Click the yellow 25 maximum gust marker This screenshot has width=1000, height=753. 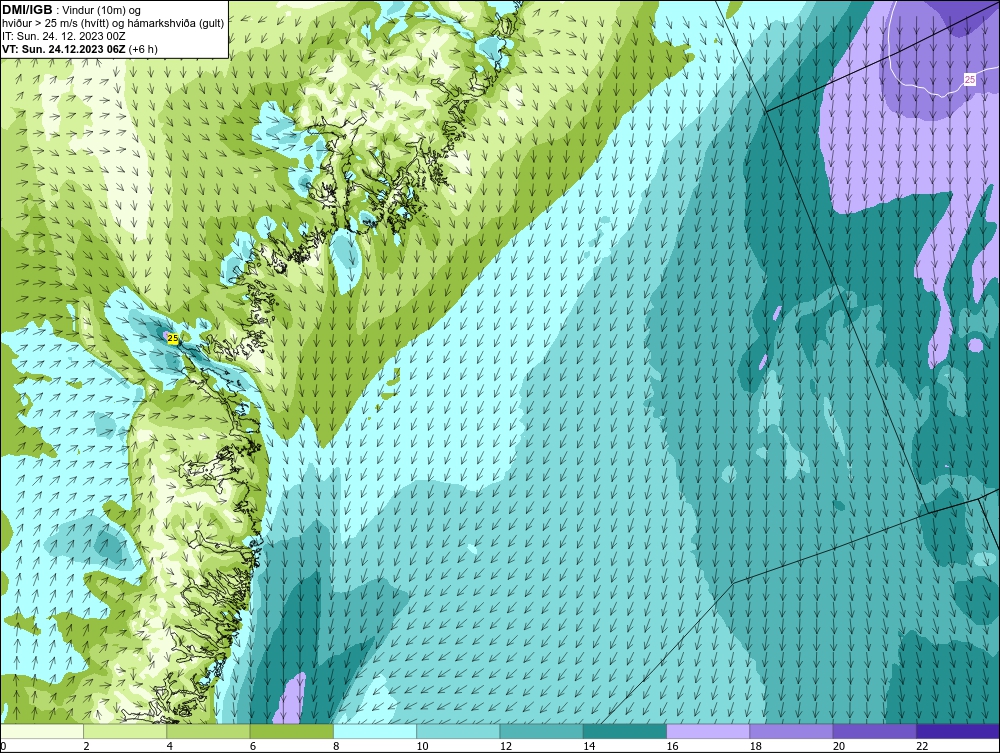coord(173,339)
